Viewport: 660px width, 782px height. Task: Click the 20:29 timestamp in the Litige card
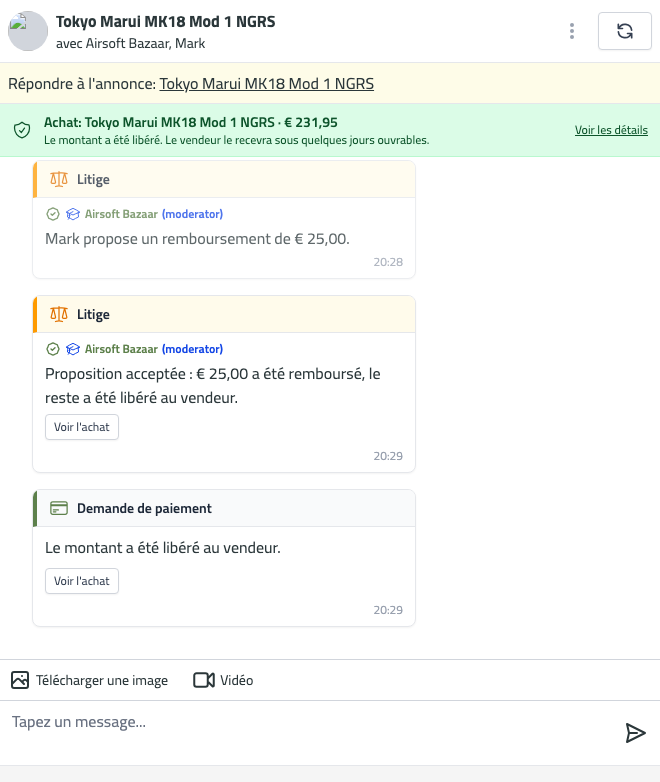coord(388,456)
